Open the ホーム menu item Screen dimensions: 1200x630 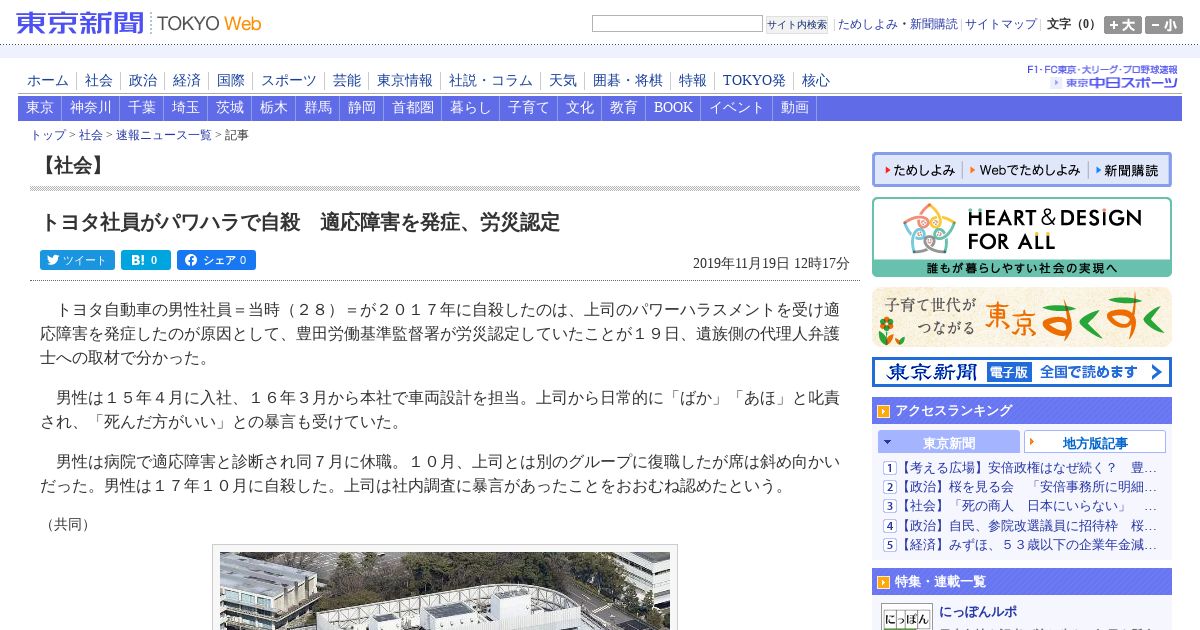pos(48,81)
